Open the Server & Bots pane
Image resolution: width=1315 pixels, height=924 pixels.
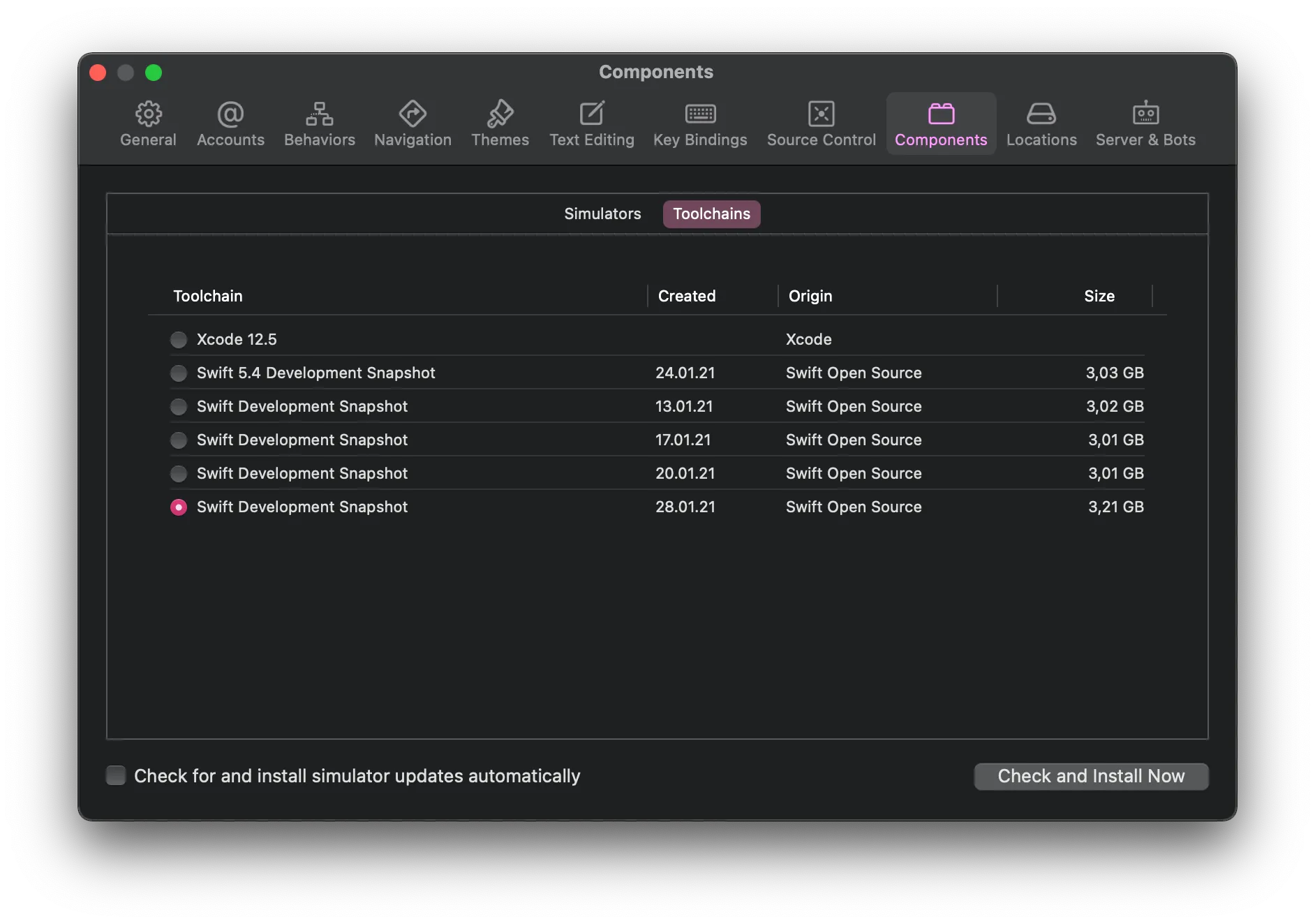tap(1145, 123)
